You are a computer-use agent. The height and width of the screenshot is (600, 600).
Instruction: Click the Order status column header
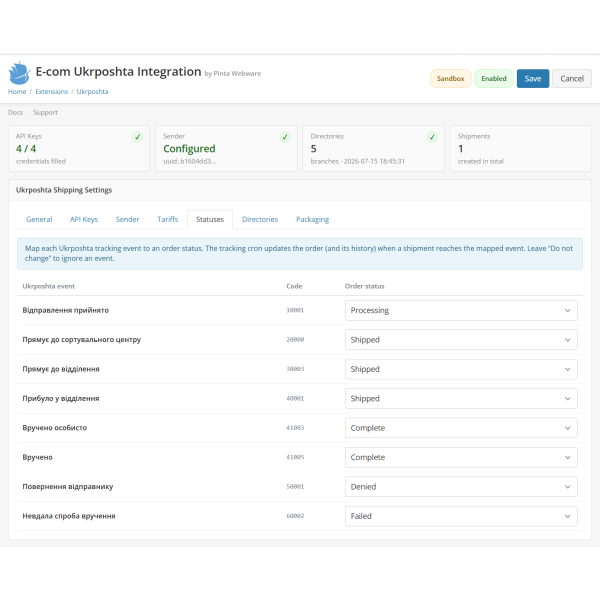click(364, 286)
